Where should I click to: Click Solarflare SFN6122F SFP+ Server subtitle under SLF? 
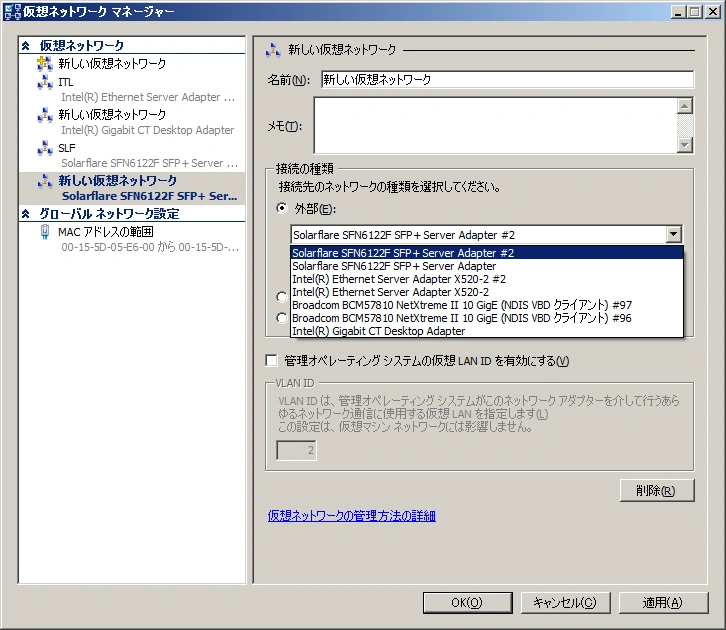pos(150,163)
